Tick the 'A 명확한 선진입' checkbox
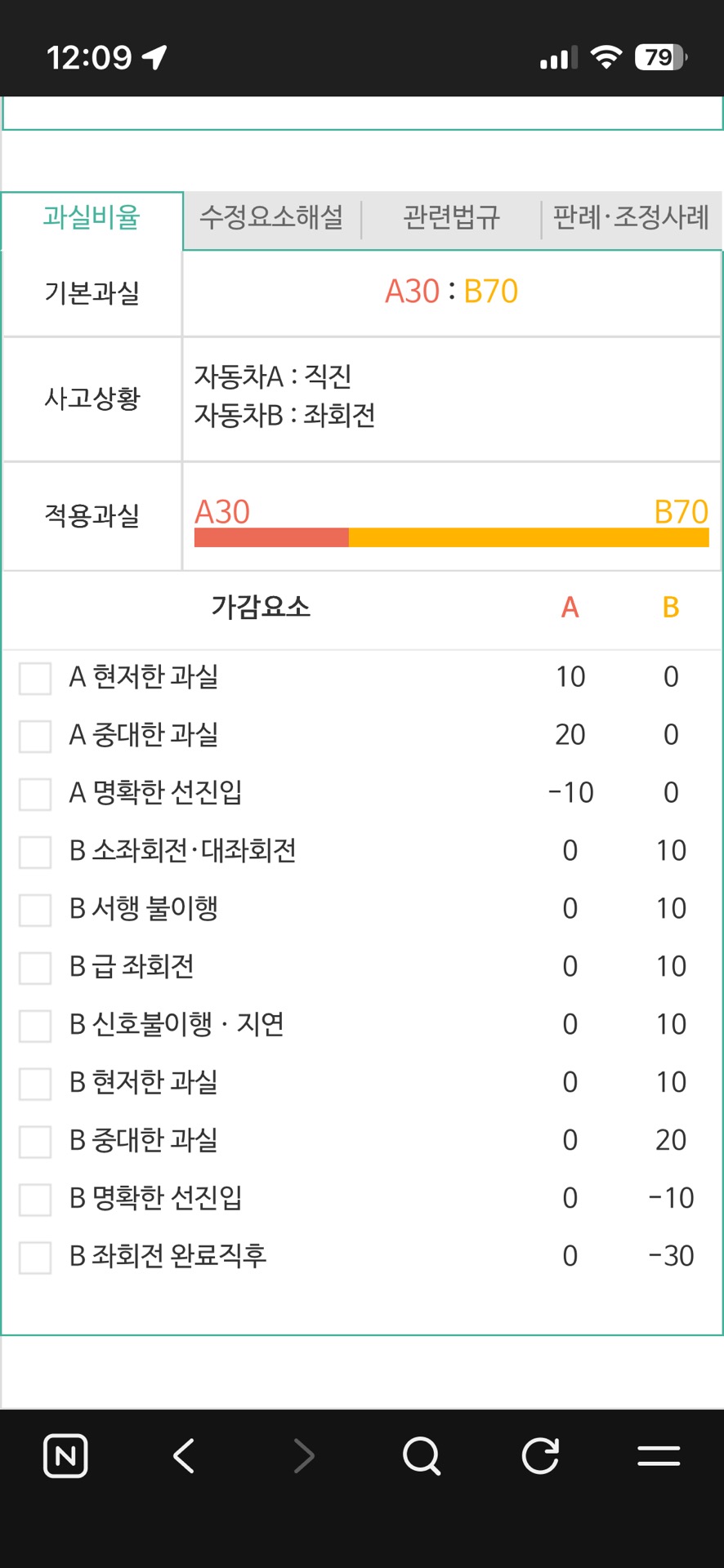 coord(35,794)
